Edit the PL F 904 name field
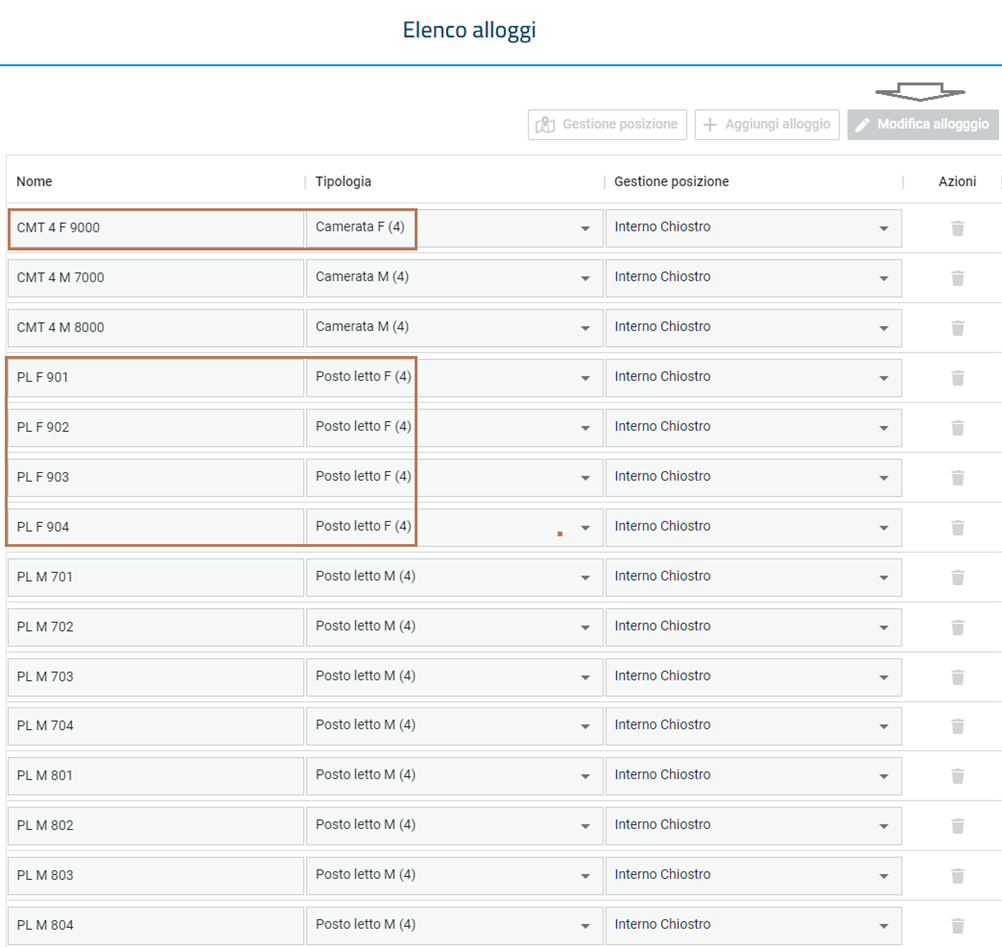The width and height of the screenshot is (1002, 947). [x=156, y=527]
